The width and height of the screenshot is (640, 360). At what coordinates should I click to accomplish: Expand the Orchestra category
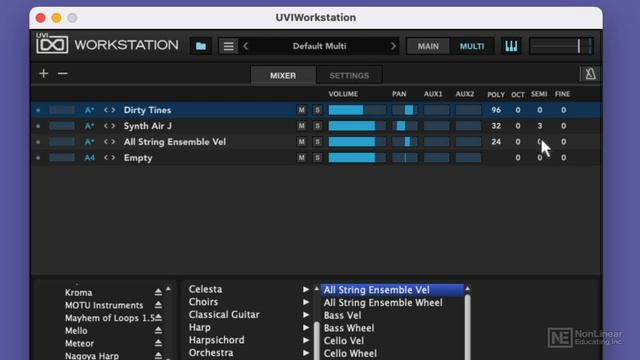[306, 352]
